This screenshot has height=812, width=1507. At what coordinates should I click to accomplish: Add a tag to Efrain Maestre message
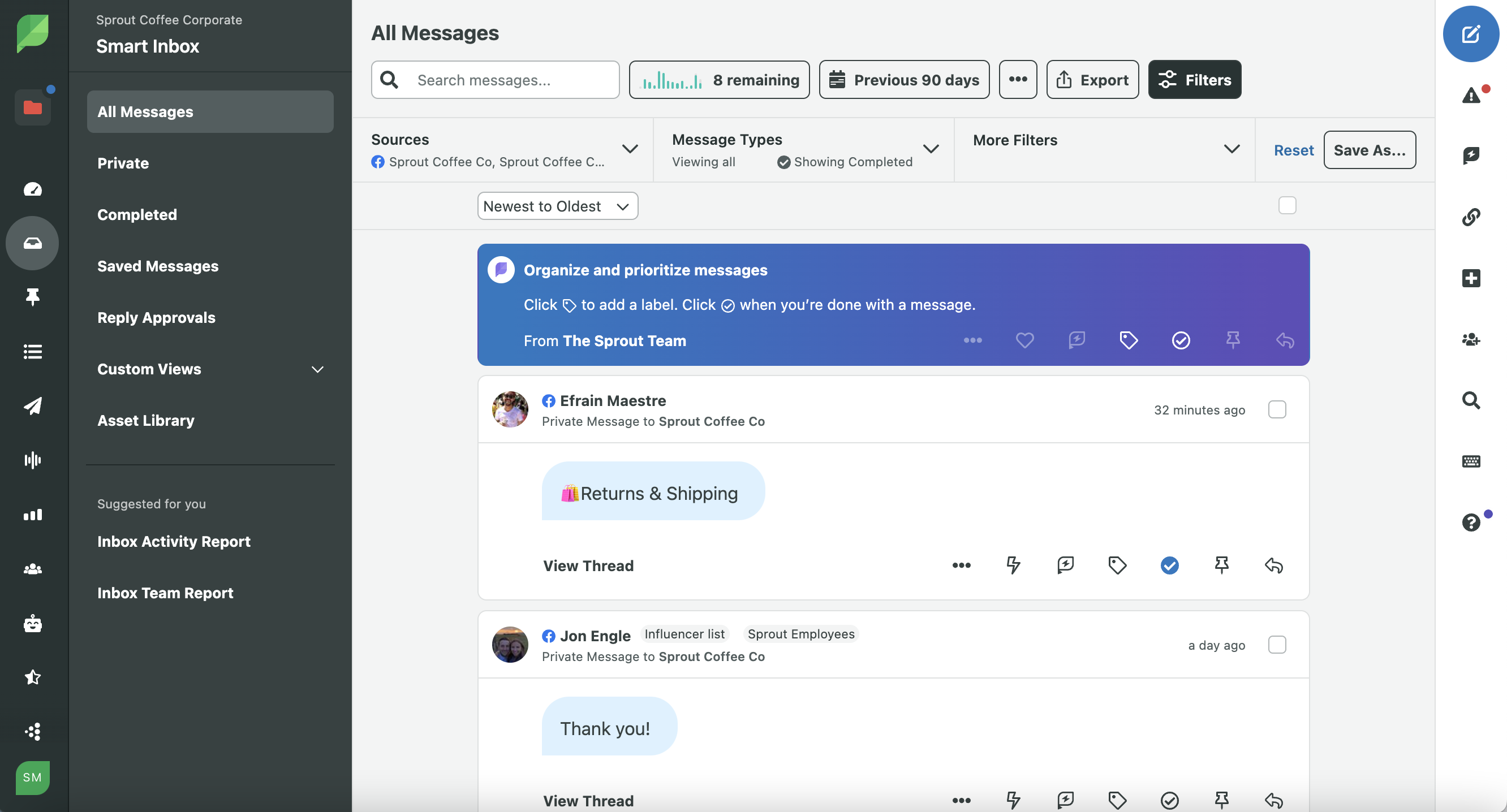(x=1117, y=565)
